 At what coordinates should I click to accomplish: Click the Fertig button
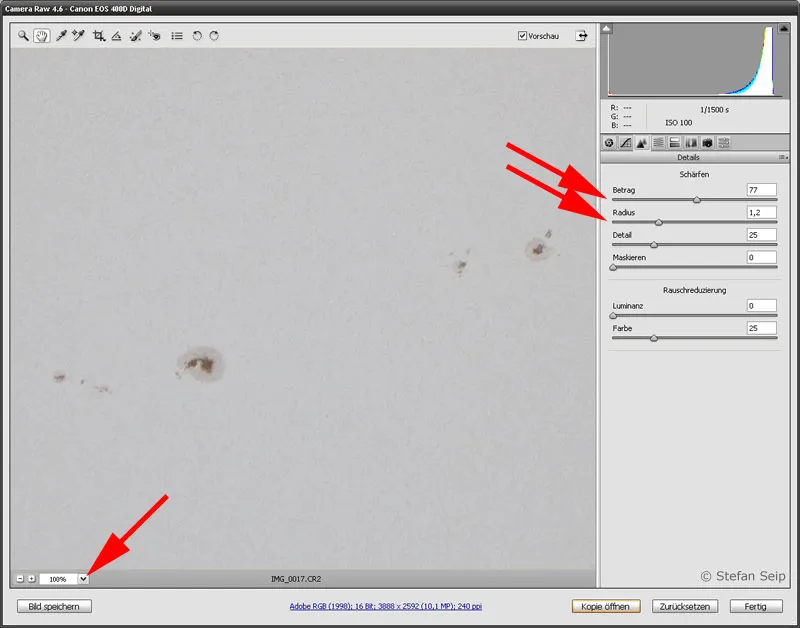pyautogui.click(x=756, y=607)
